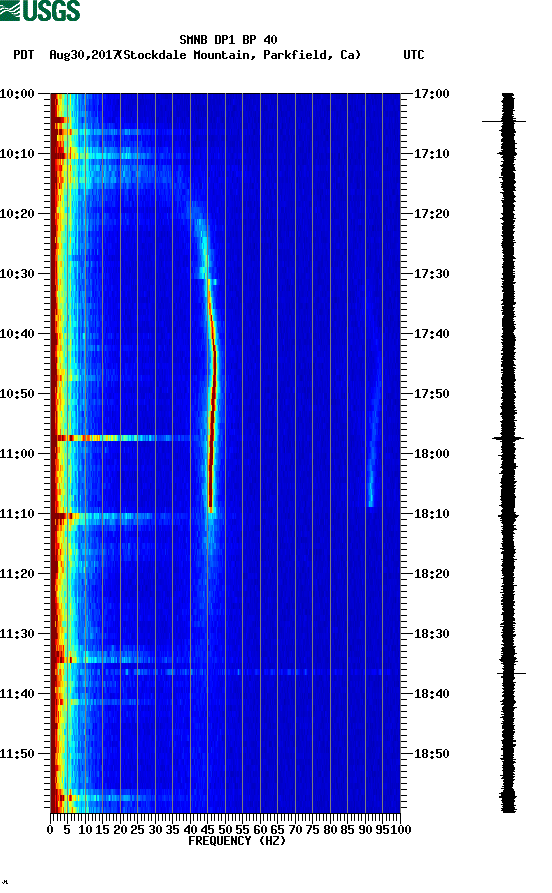This screenshot has height=893, width=552.
Task: Click the "18:10" UTC time label
Action: pyautogui.click(x=432, y=514)
